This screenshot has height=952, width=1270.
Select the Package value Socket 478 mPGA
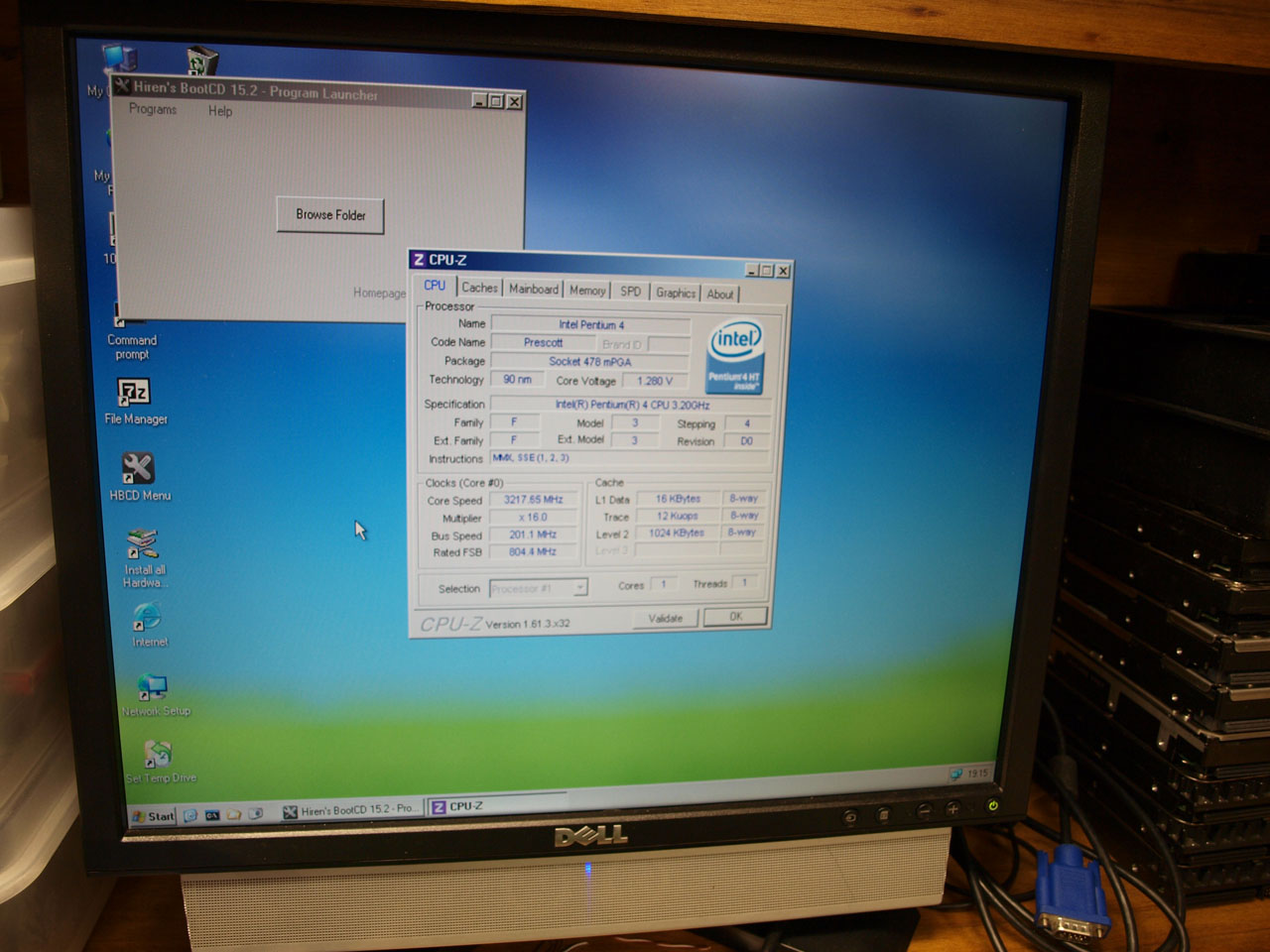(x=590, y=361)
